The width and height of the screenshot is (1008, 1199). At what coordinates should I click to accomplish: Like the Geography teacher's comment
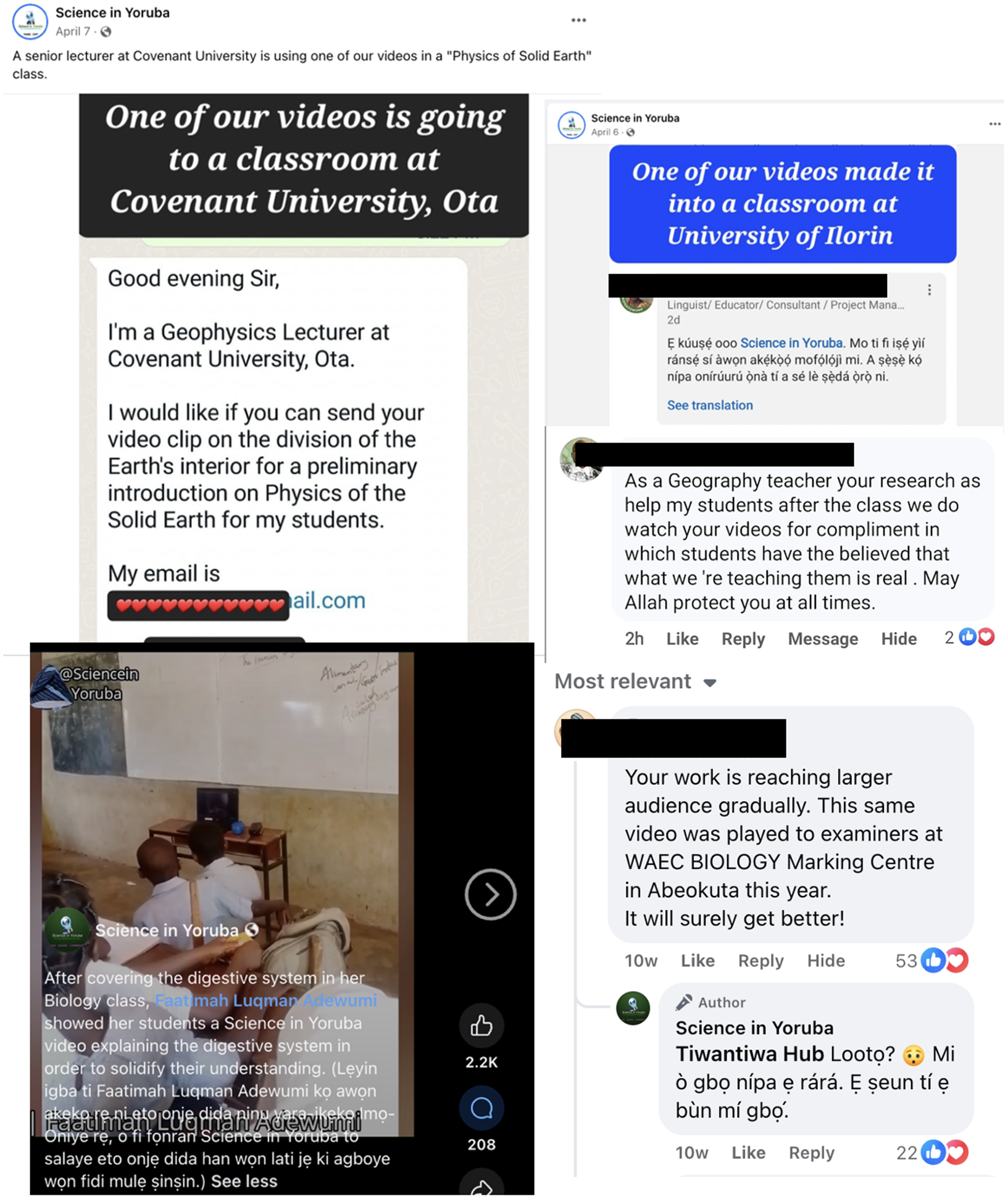click(x=682, y=639)
